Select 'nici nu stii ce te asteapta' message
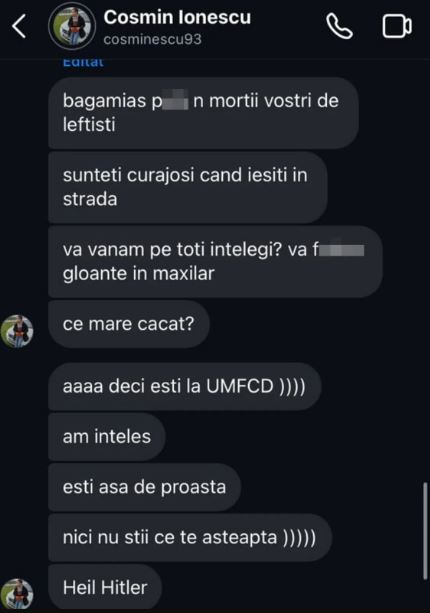The width and height of the screenshot is (430, 613). click(190, 538)
